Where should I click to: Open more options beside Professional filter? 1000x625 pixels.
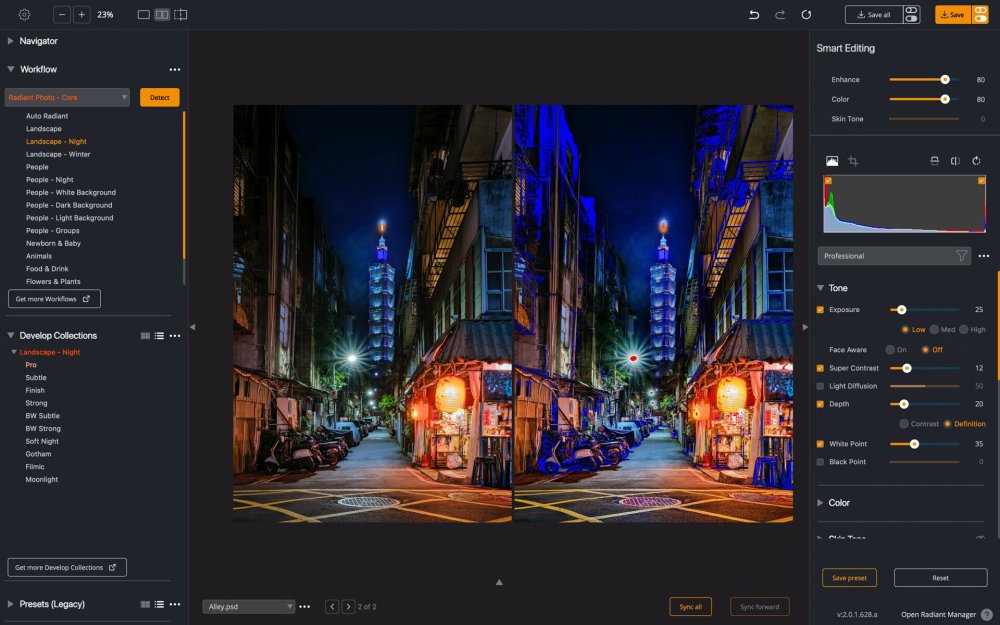click(x=984, y=256)
